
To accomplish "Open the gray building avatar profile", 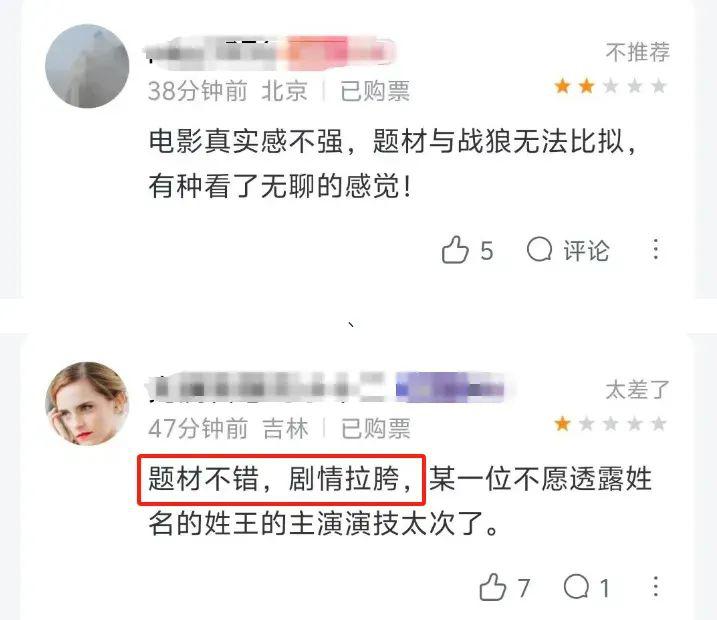I will (x=87, y=66).
